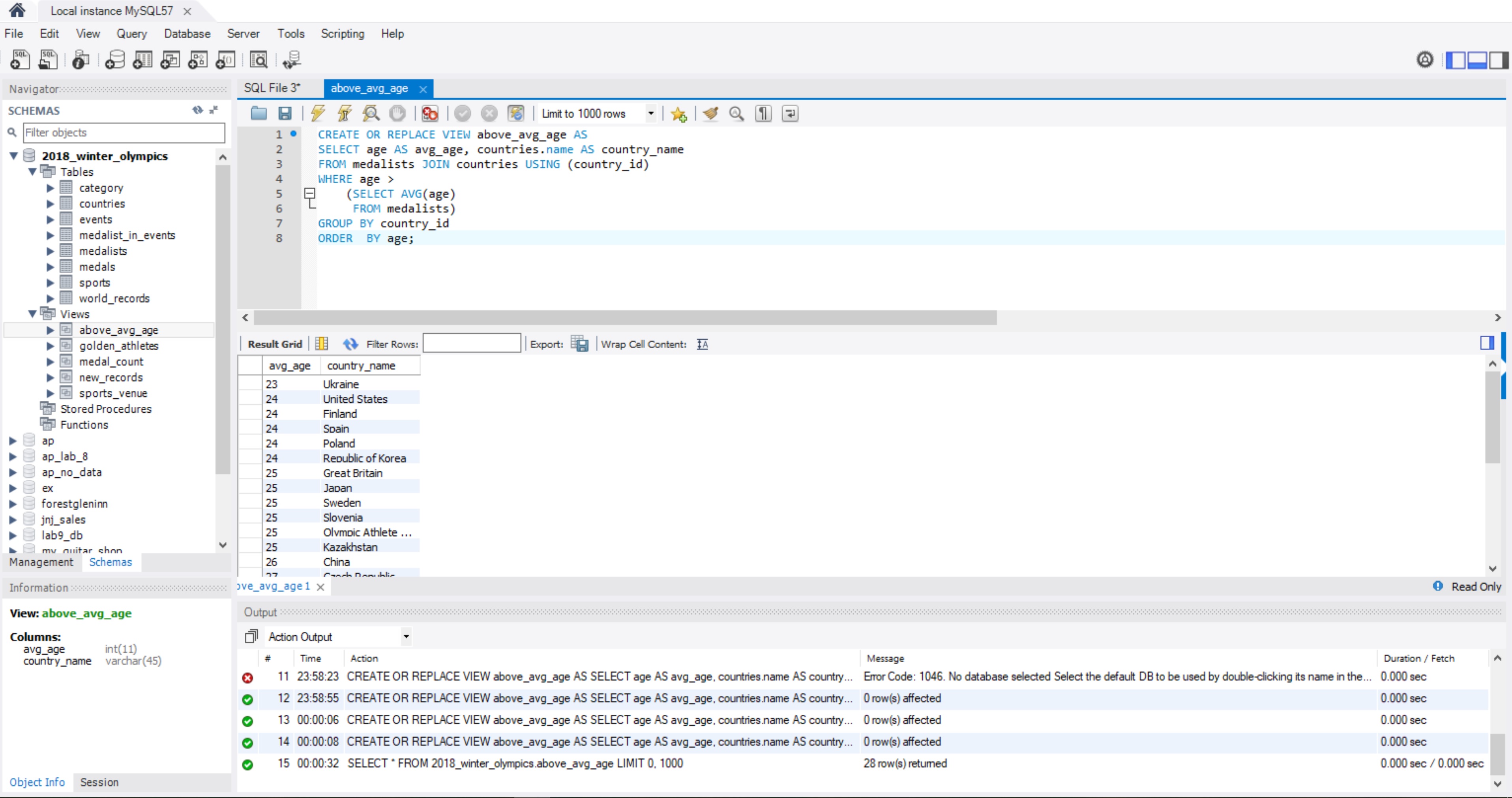
Task: Toggle invisible characters display in the editor
Action: pos(763,113)
